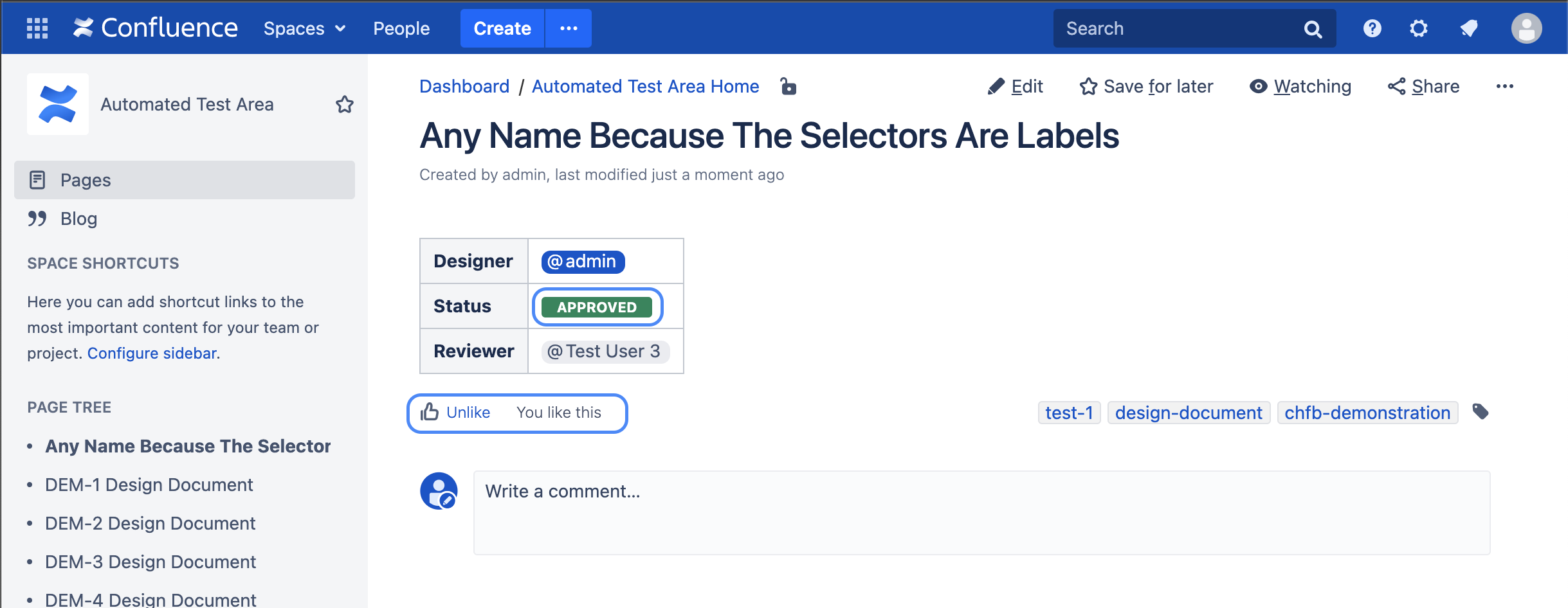Open the notifications icon in header
1568x608 pixels.
coord(1469,28)
